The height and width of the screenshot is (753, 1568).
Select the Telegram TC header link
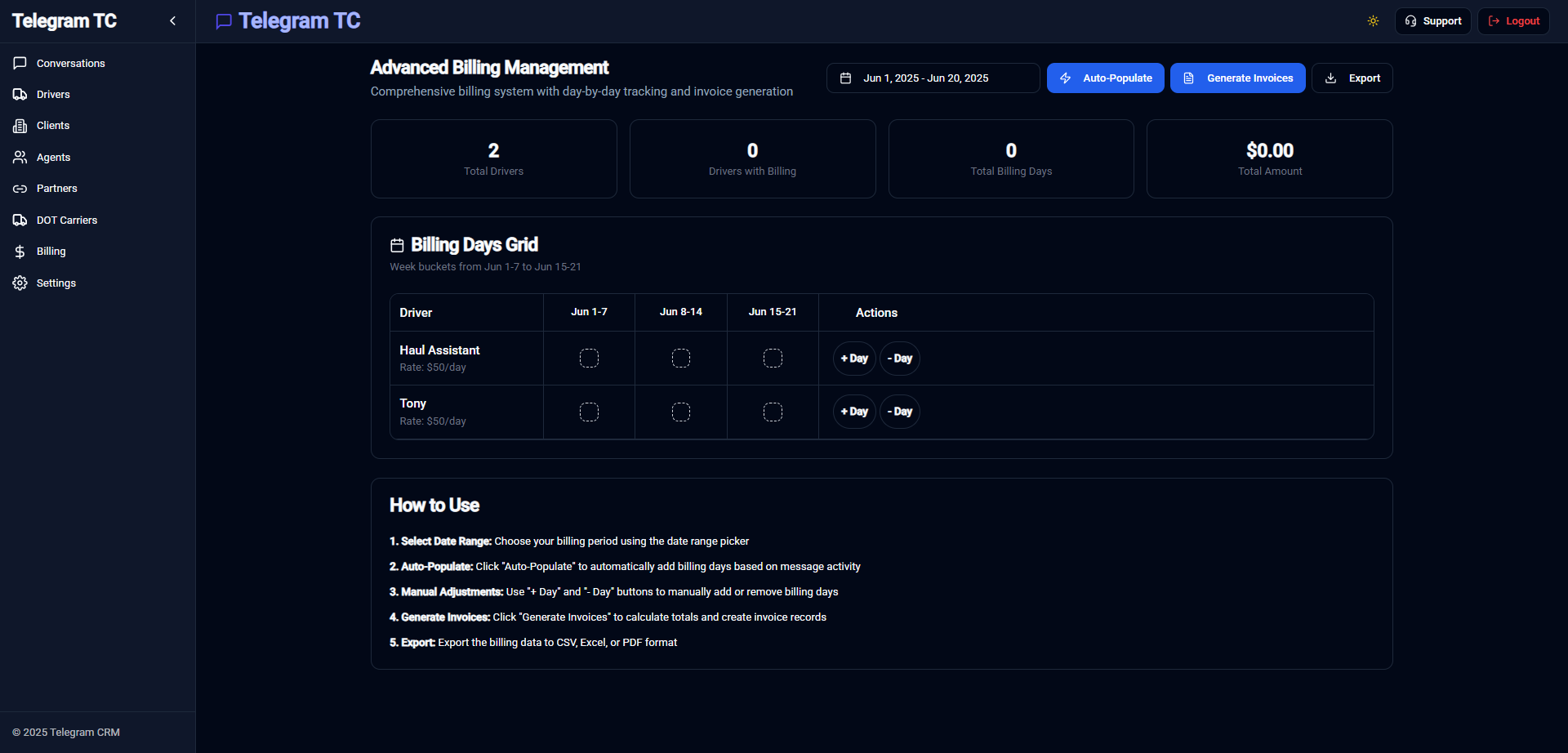[287, 20]
